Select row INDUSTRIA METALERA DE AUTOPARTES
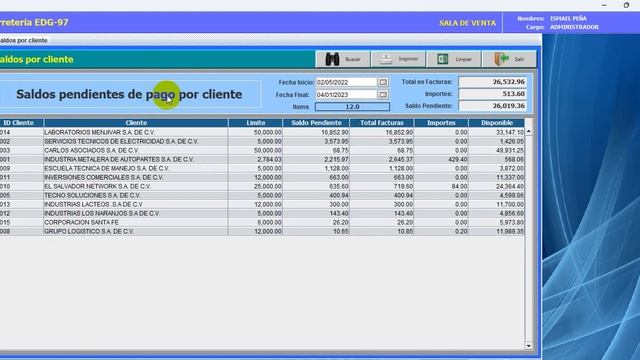Screen dimensions: 640x360 click(262, 160)
